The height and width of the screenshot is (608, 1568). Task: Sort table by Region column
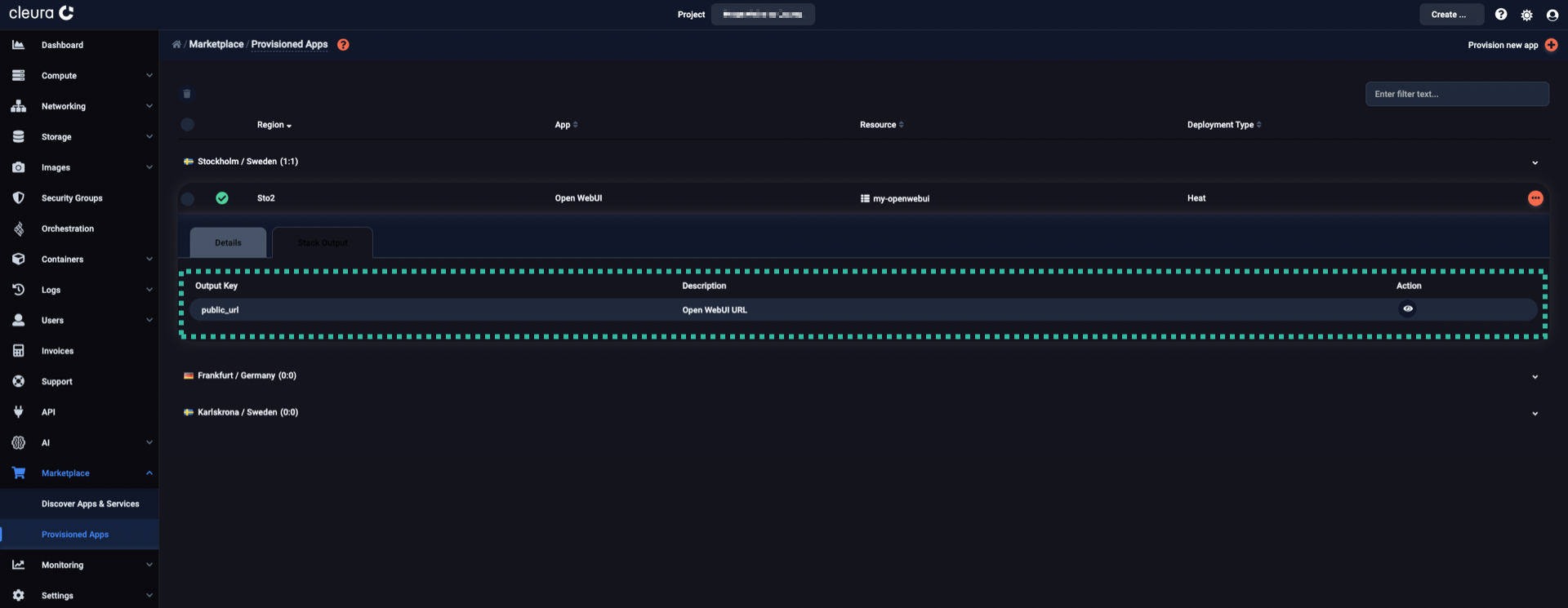pos(274,125)
